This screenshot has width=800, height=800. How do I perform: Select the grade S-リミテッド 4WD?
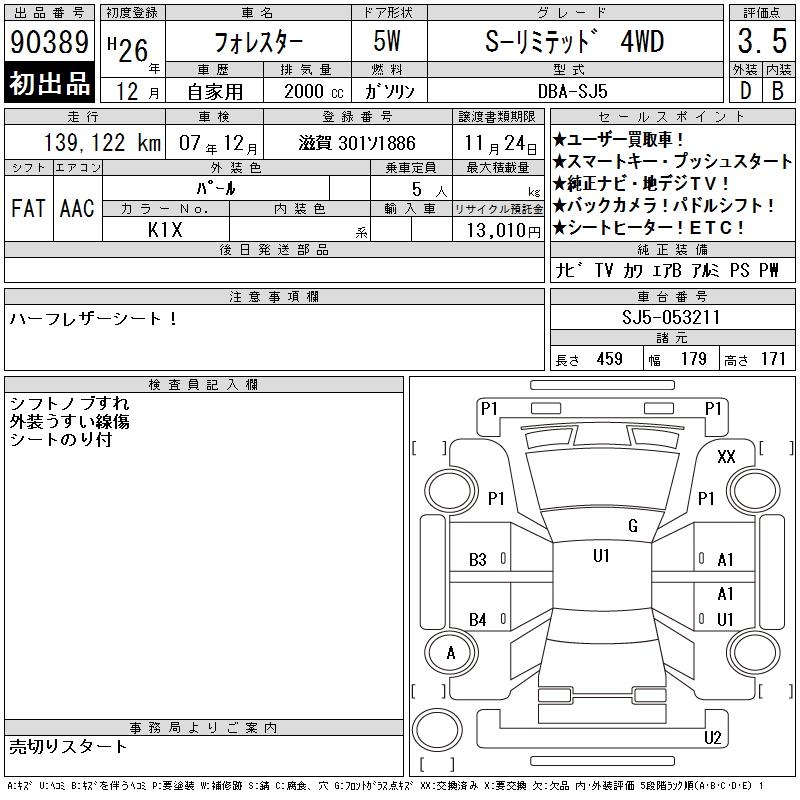(x=574, y=42)
